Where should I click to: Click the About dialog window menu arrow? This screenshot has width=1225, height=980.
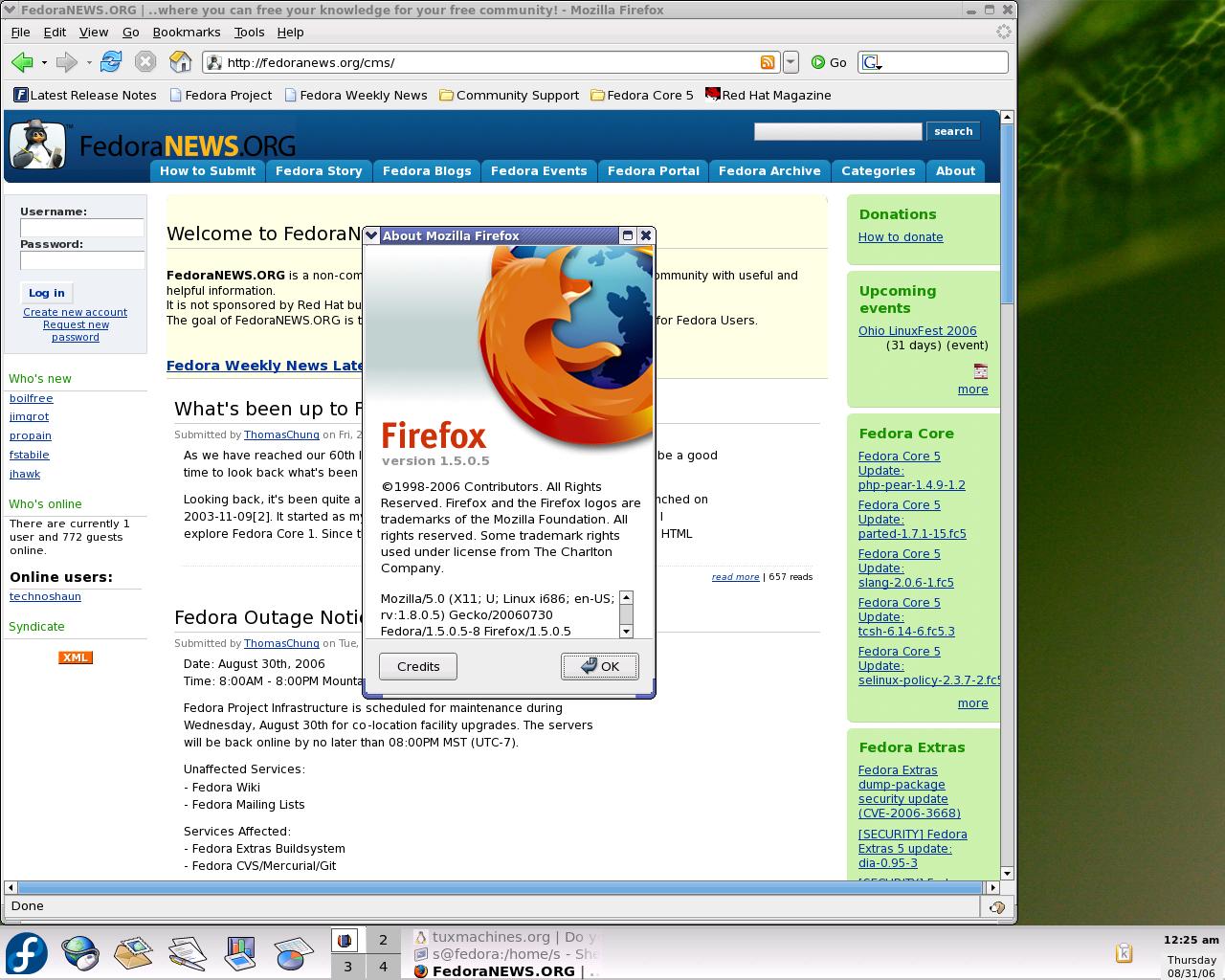[372, 235]
